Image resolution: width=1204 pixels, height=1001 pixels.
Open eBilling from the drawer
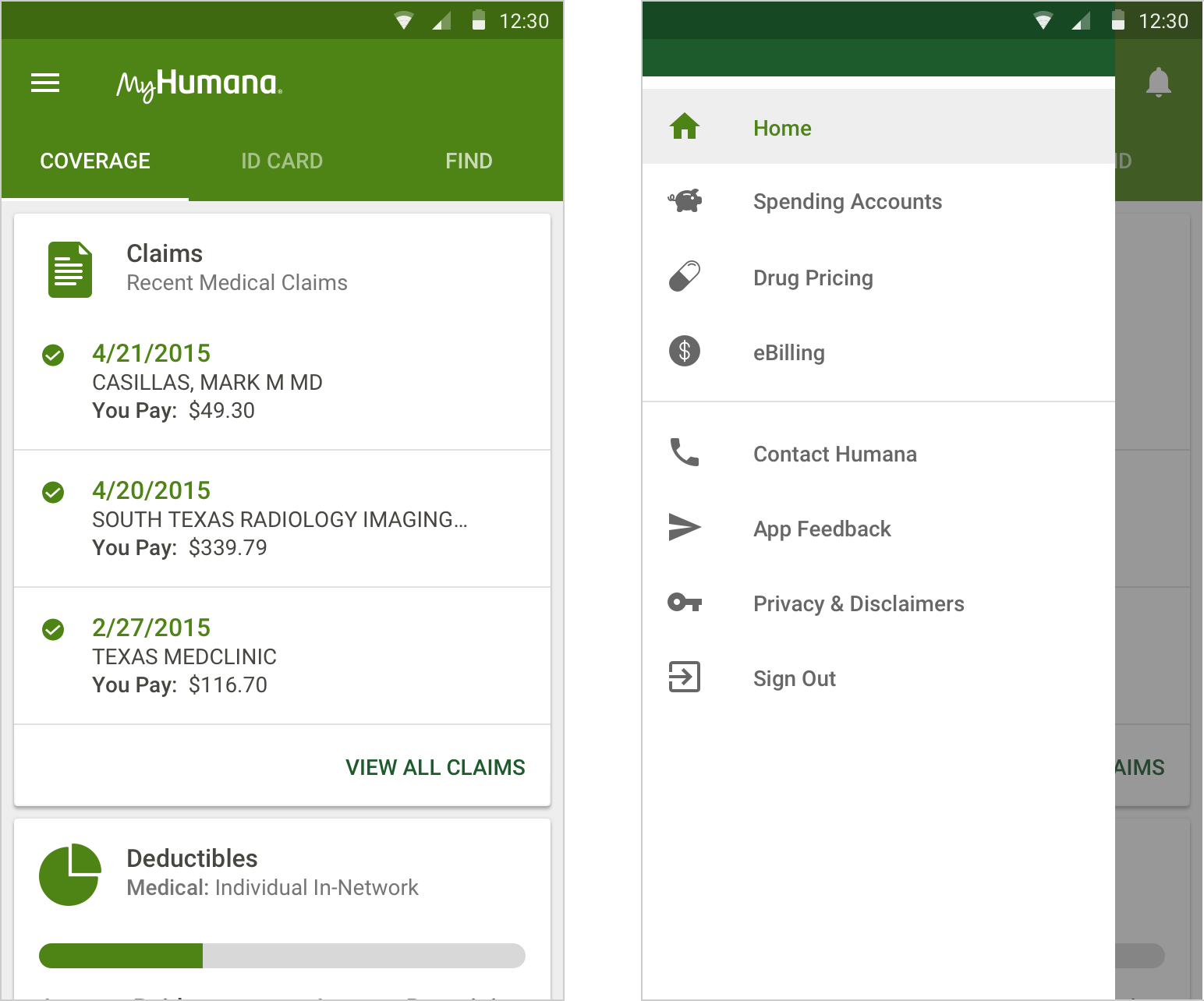[878, 352]
